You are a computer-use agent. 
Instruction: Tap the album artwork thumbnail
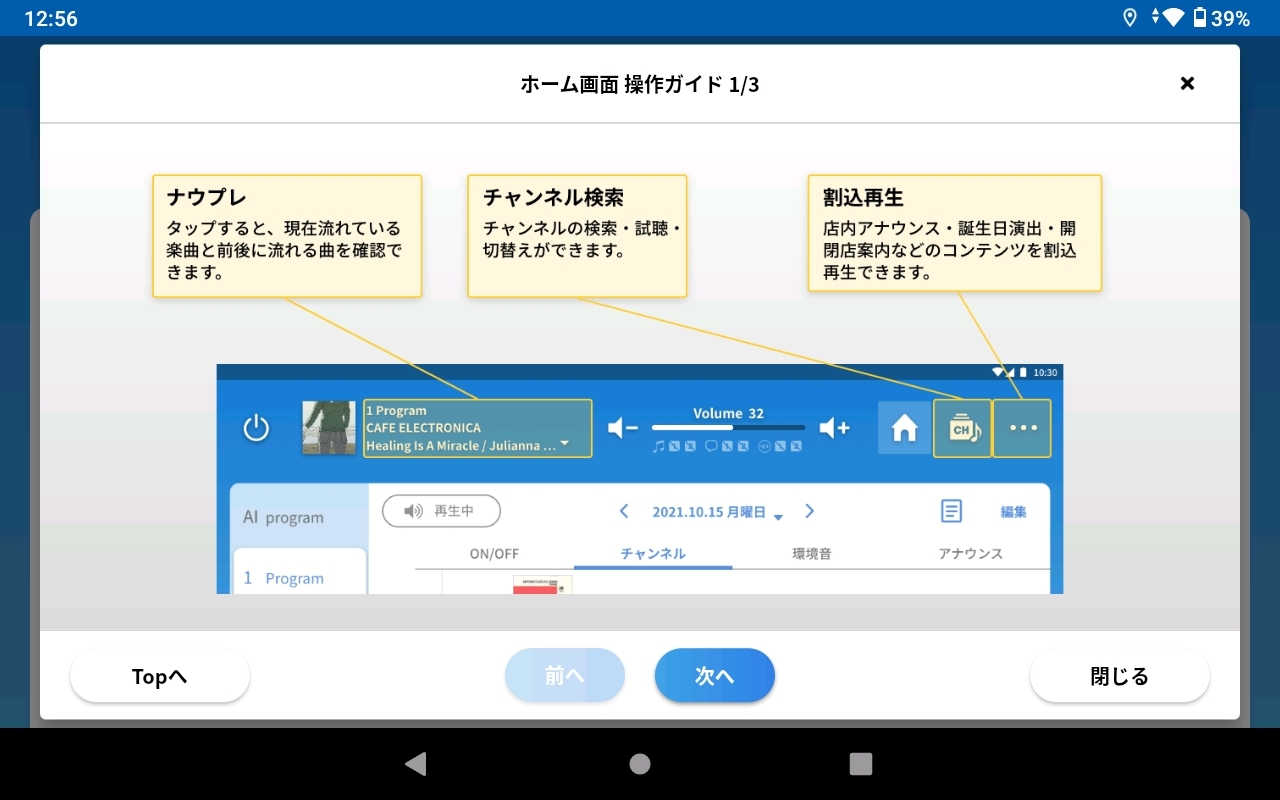(x=329, y=428)
